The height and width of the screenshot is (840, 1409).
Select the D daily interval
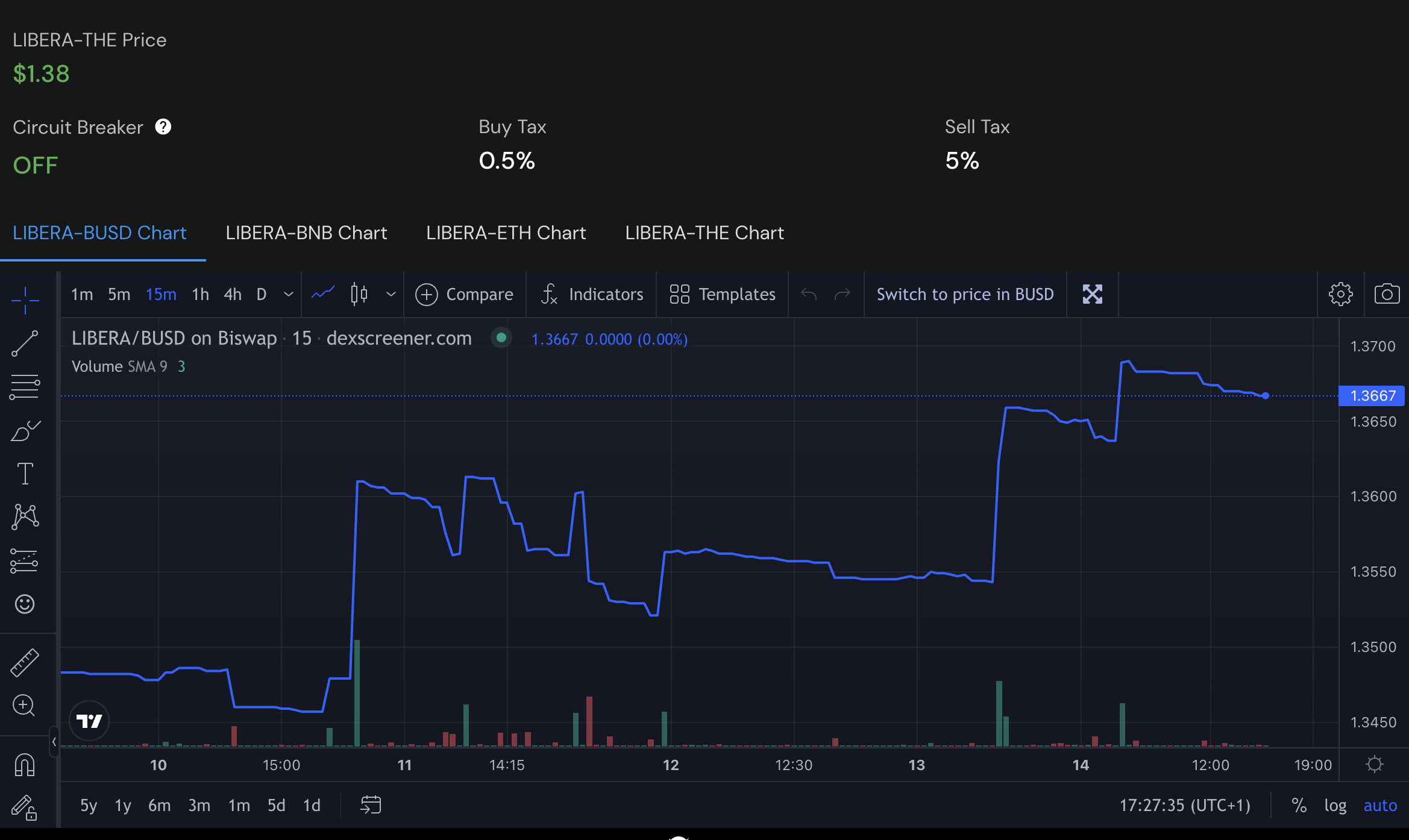pyautogui.click(x=262, y=294)
